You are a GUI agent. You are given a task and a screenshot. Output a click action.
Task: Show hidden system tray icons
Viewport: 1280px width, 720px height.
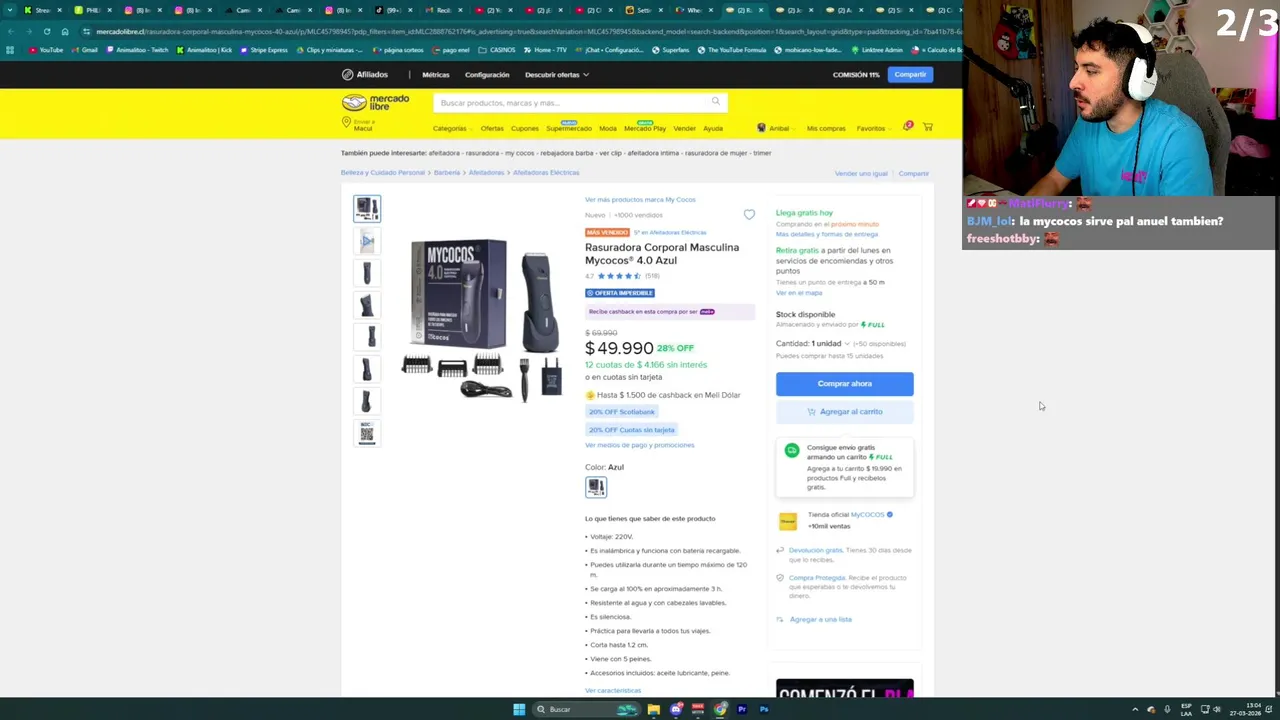[1135, 709]
